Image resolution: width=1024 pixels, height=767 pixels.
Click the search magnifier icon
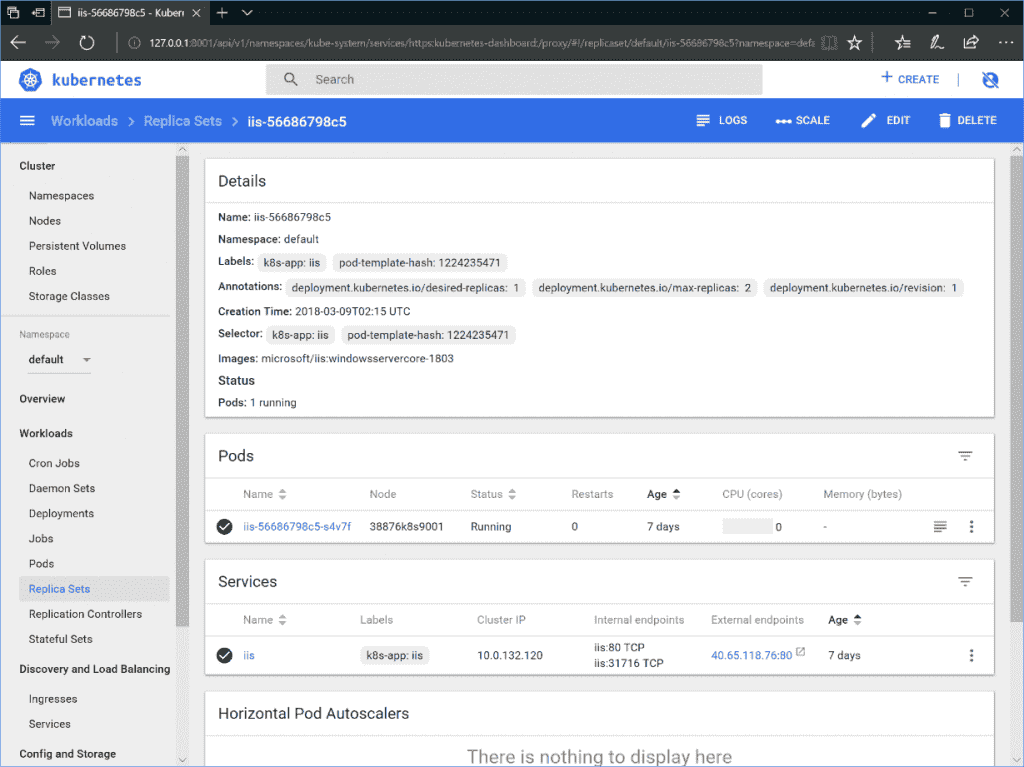click(291, 79)
